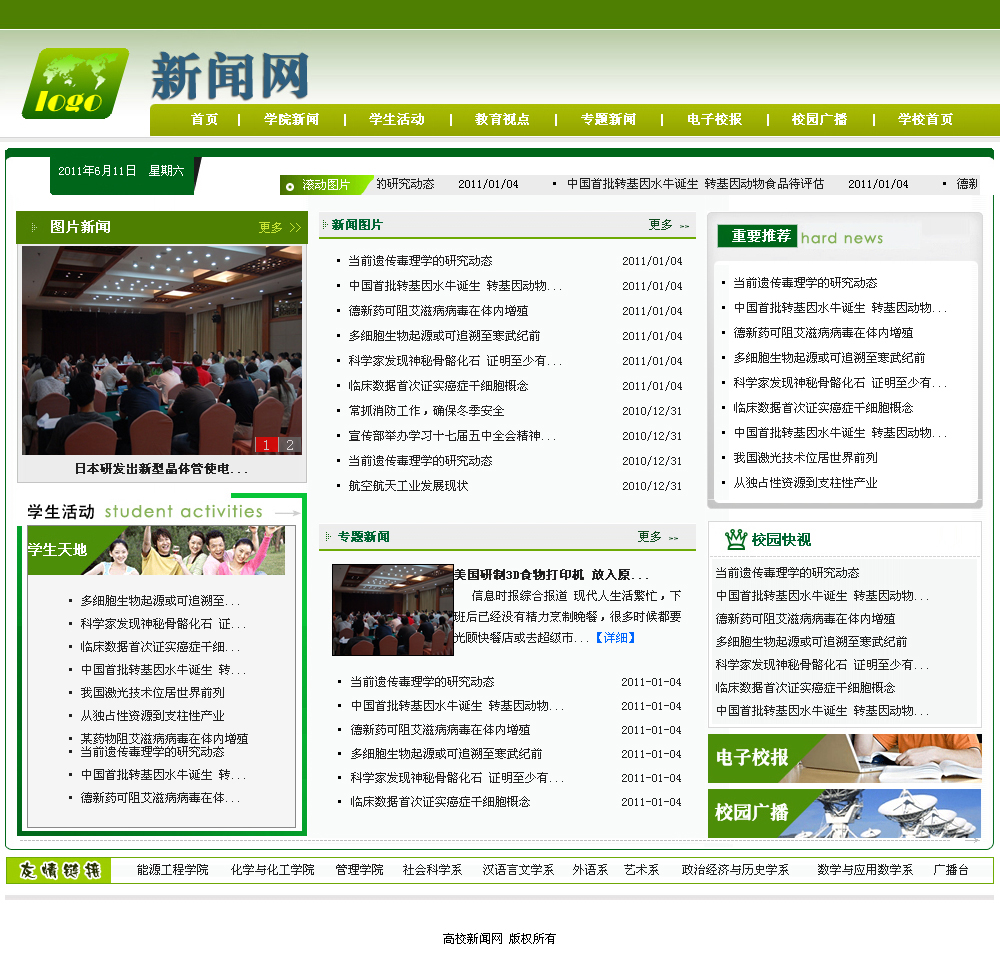This screenshot has height=975, width=1000.
Task: Open 多细胞生物起源 item dated 2011/01/04
Action: point(445,335)
